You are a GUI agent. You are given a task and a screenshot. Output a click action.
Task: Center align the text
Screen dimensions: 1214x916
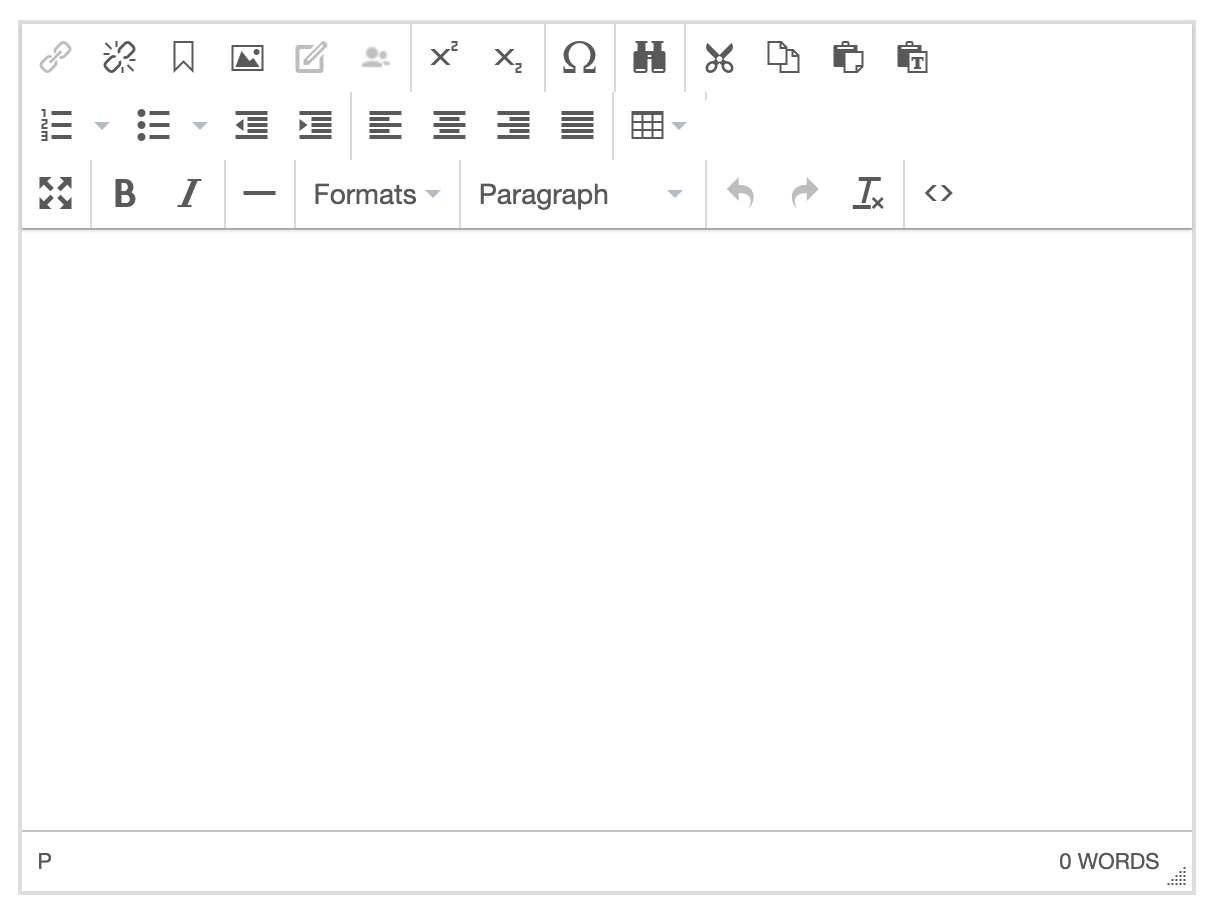[449, 126]
